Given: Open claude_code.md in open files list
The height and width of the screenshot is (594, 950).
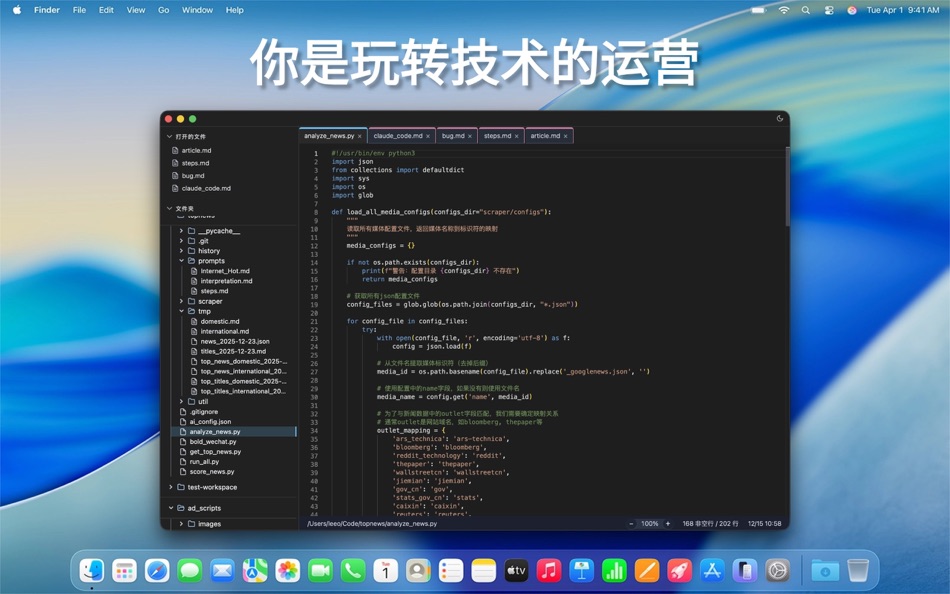Looking at the screenshot, I should point(206,189).
